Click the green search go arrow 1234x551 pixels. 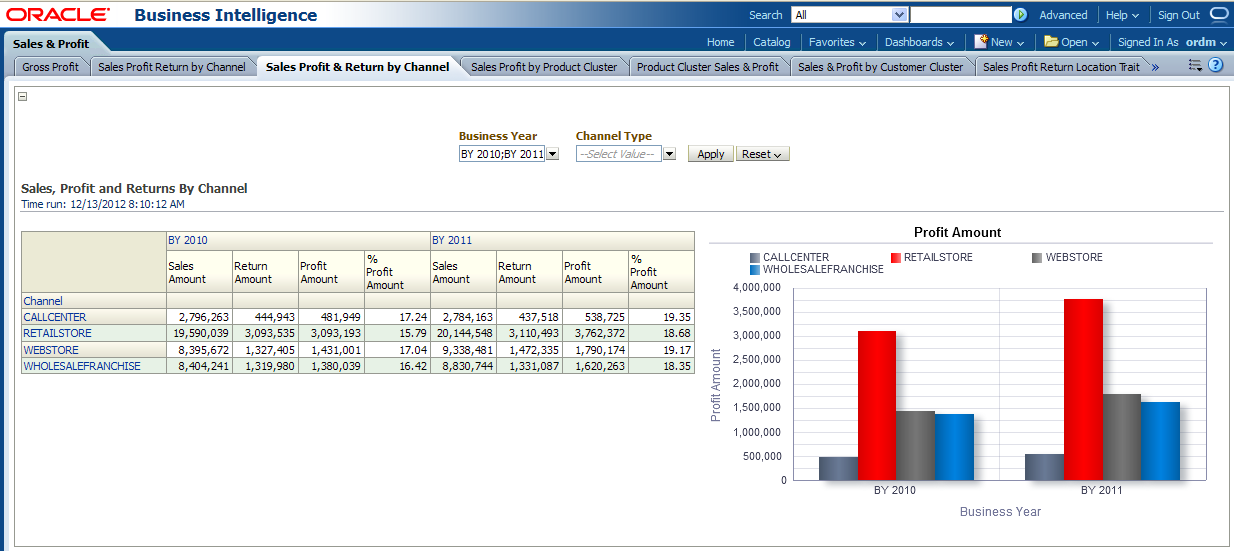tap(1020, 15)
